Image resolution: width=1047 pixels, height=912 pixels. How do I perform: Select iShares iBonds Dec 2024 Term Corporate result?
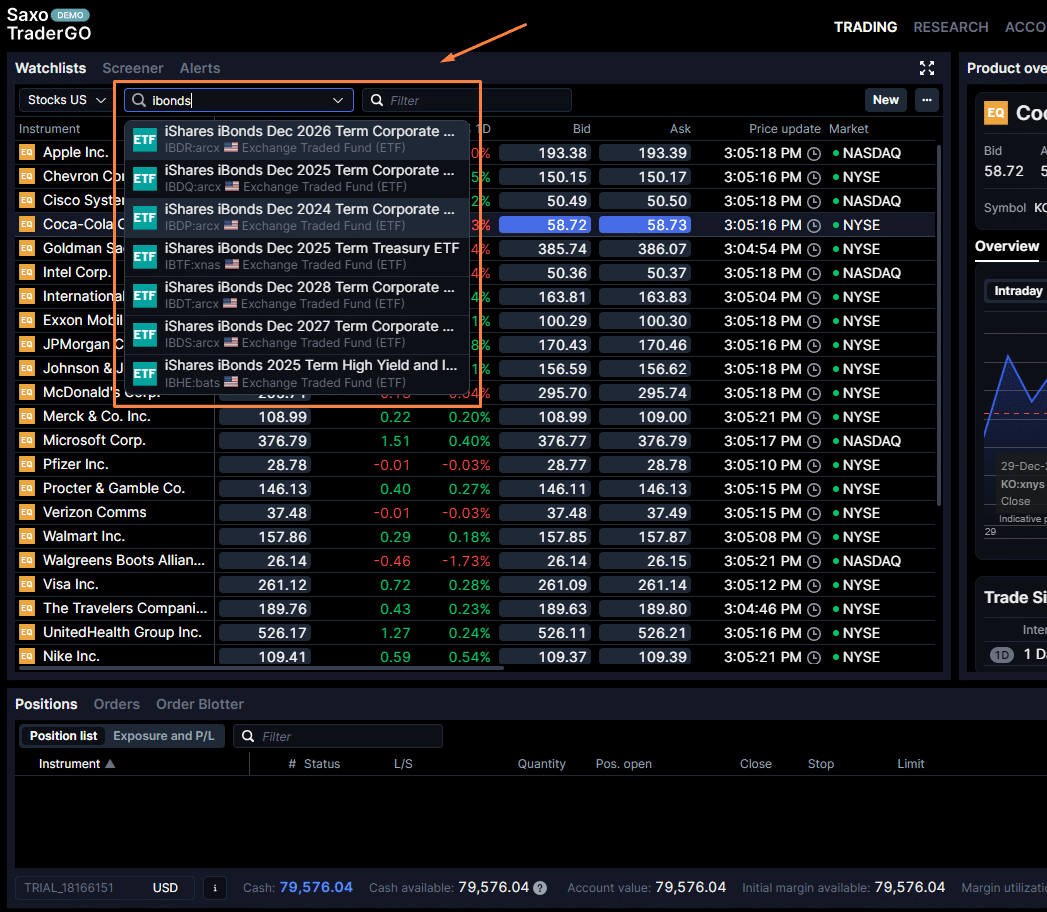coord(296,218)
